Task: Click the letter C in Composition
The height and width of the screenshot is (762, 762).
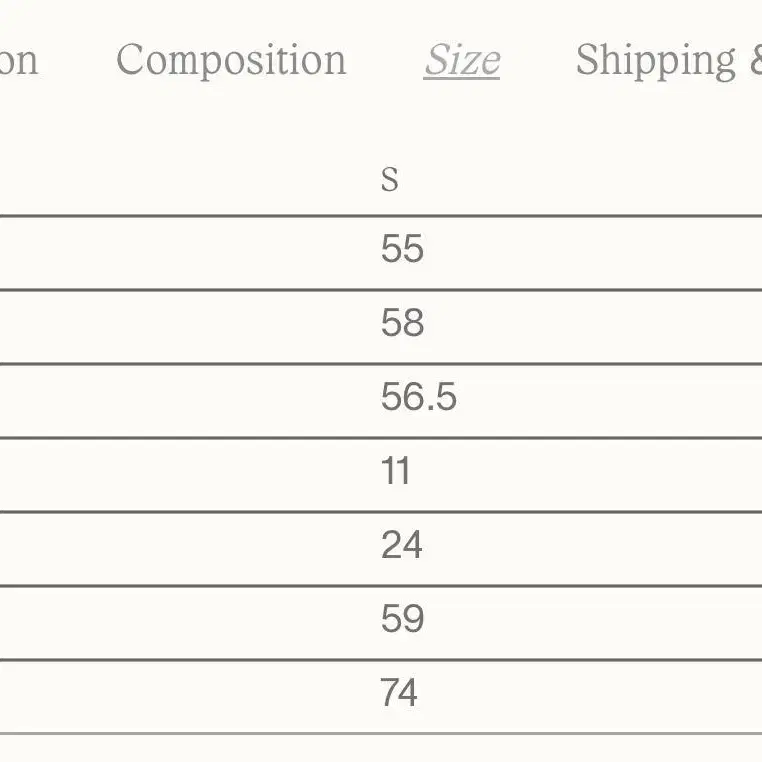Action: [130, 59]
